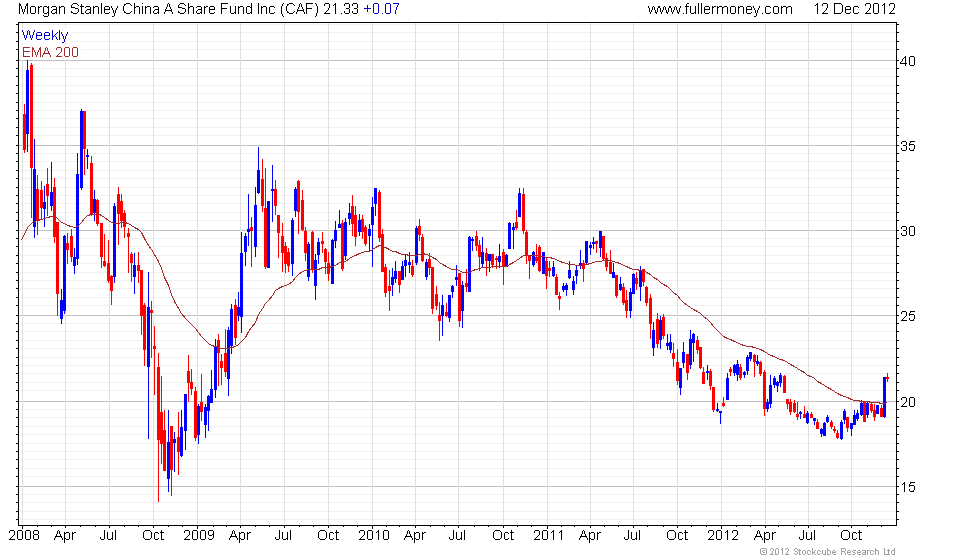Click the '30' price axis label
Screen dimensions: 980x560
[908, 231]
